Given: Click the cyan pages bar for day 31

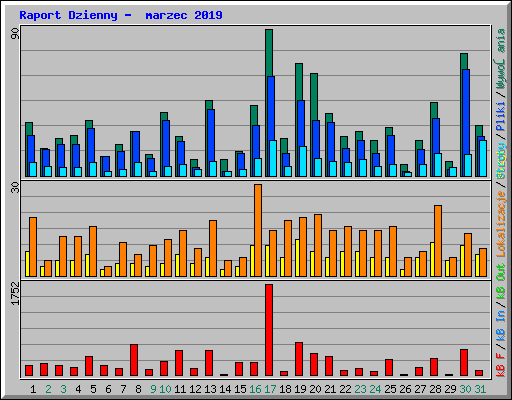Looking at the screenshot, I should [x=483, y=158].
